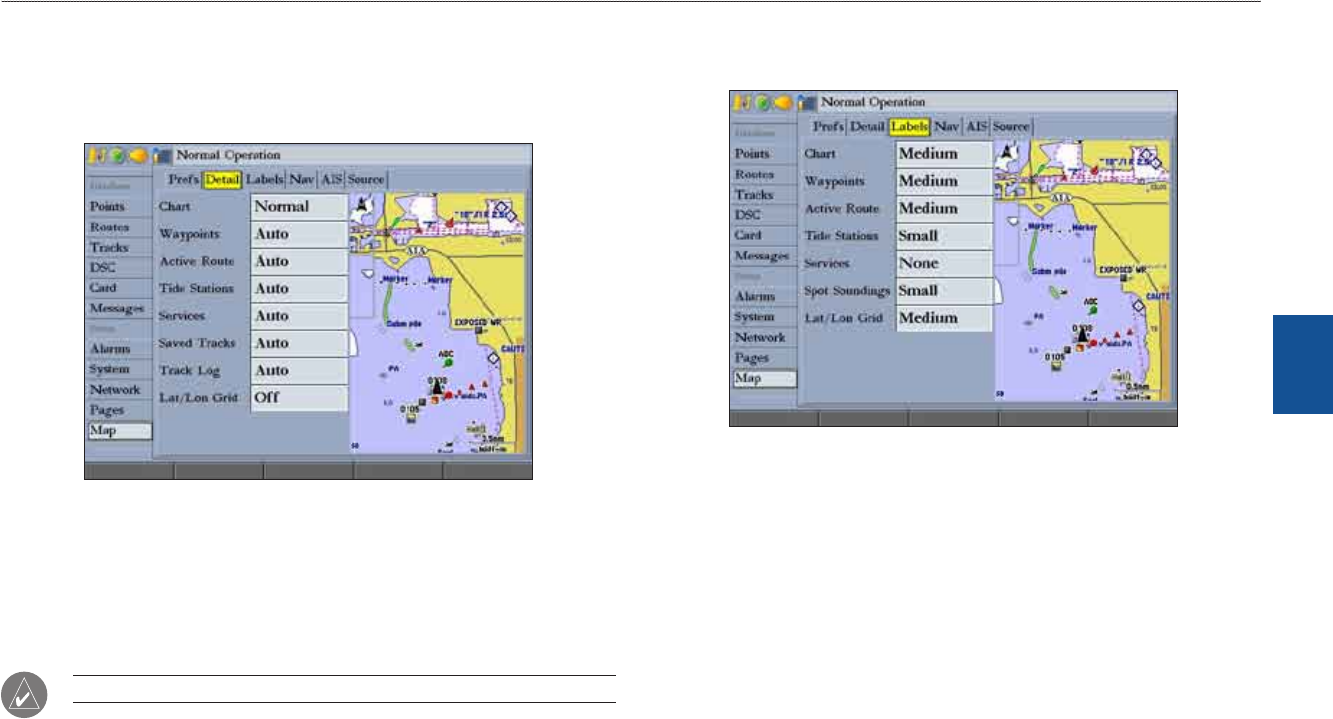This screenshot has height=719, width=1333.
Task: Open Card in left screen sidebar
Action: point(119,288)
